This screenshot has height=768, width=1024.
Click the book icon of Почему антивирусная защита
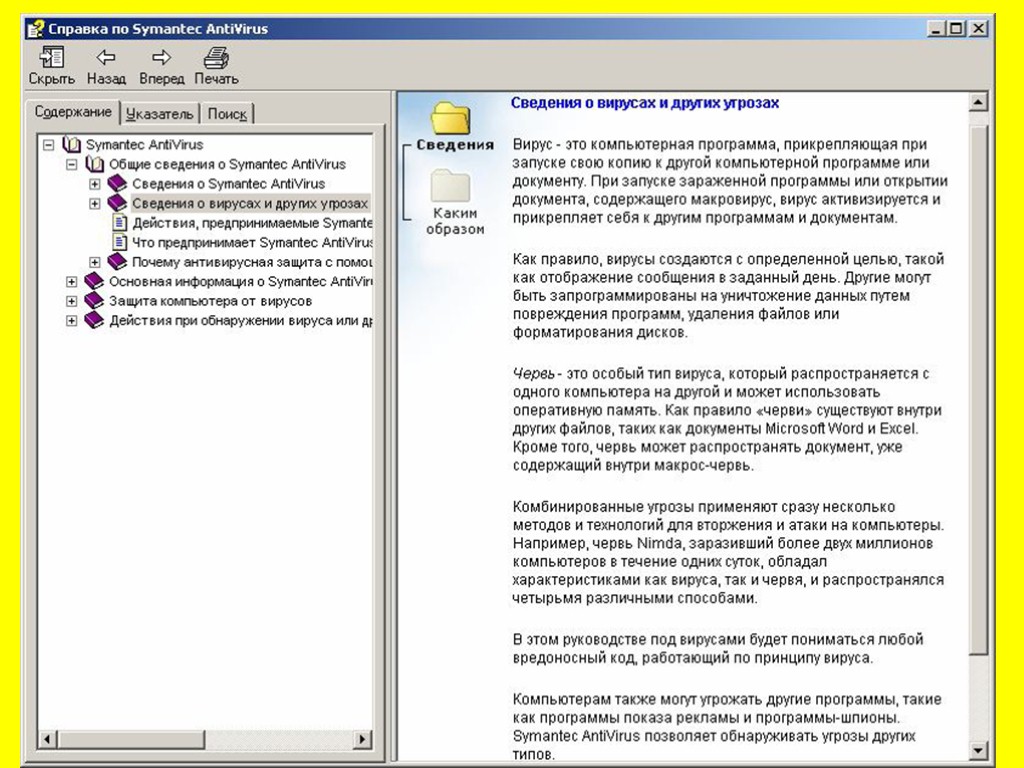118,262
